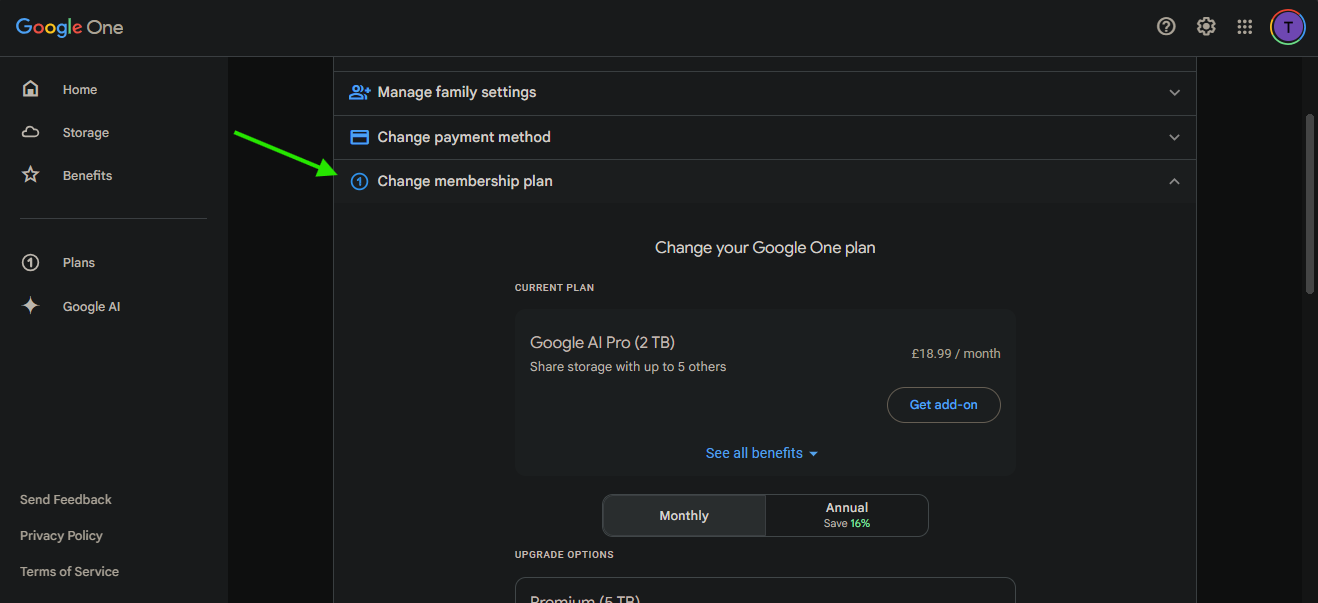Viewport: 1318px width, 603px height.
Task: Go to Plans in the sidebar
Action: pyautogui.click(x=78, y=262)
